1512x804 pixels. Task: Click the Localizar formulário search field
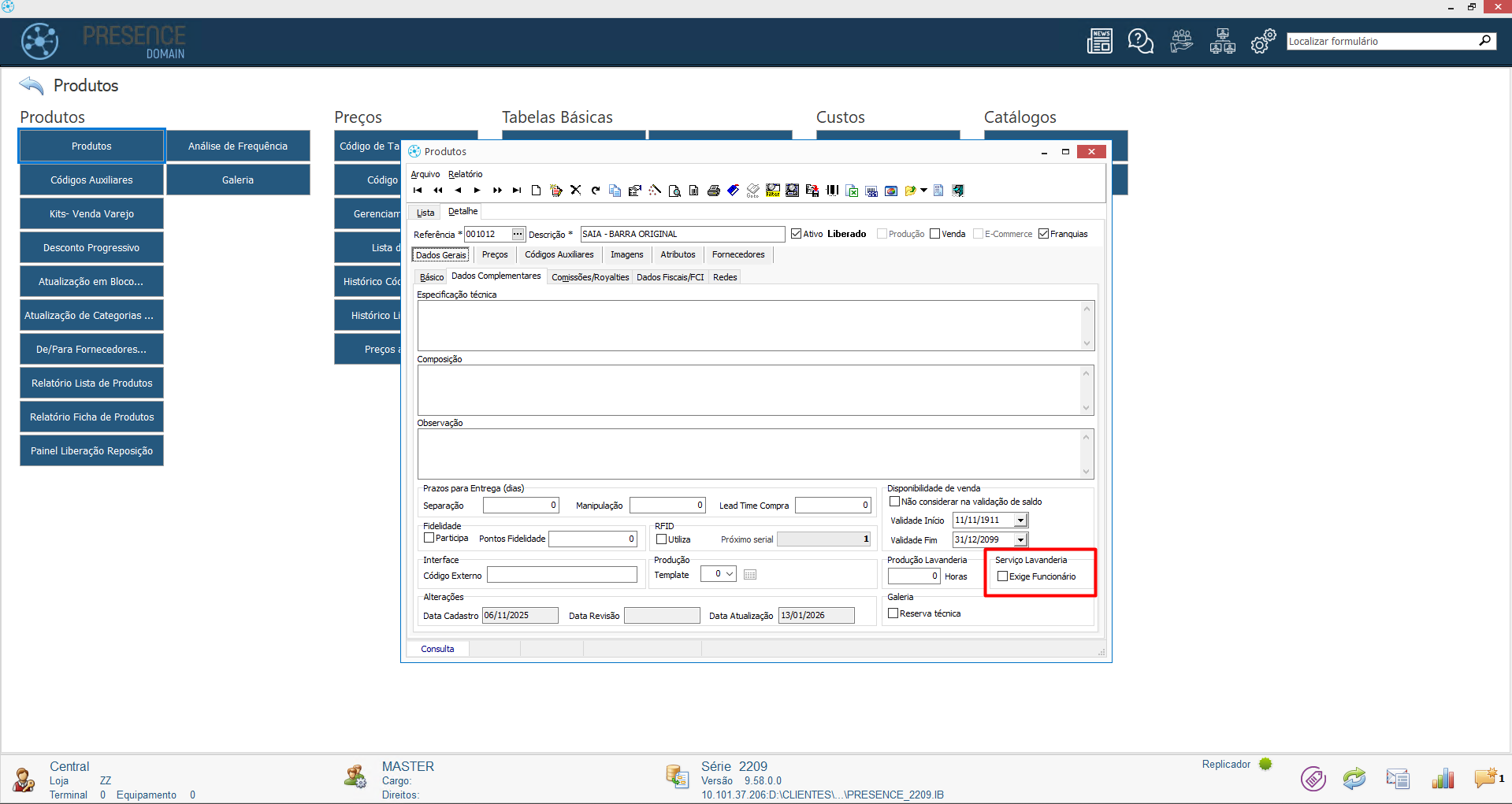(1382, 41)
